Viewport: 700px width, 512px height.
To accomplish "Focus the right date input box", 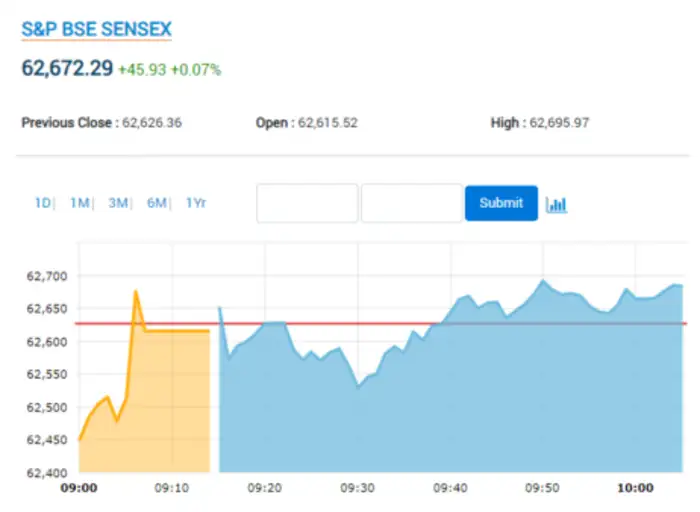I will coord(411,203).
